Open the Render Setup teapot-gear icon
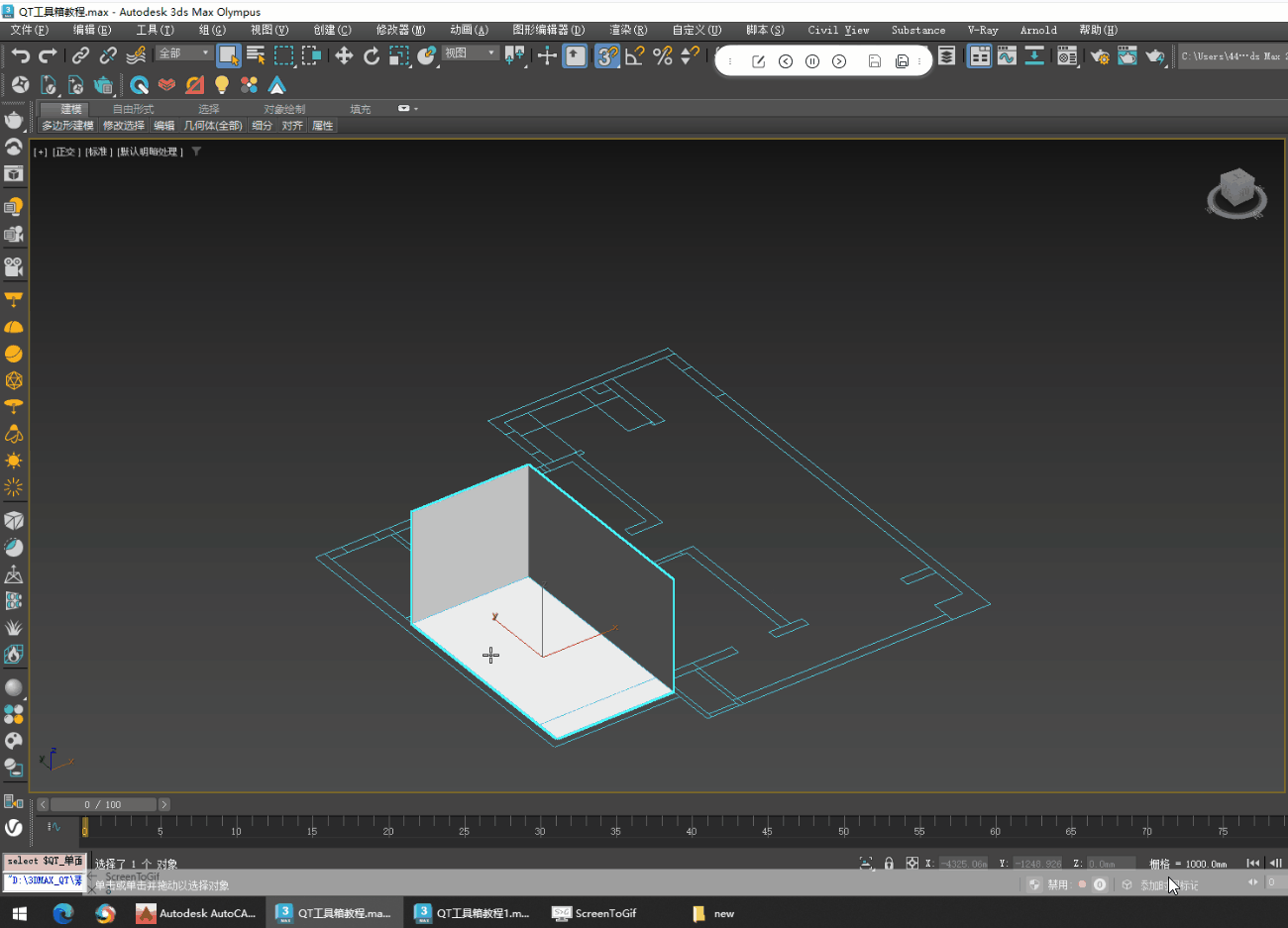Screen dimensions: 1288x928 1100,56
